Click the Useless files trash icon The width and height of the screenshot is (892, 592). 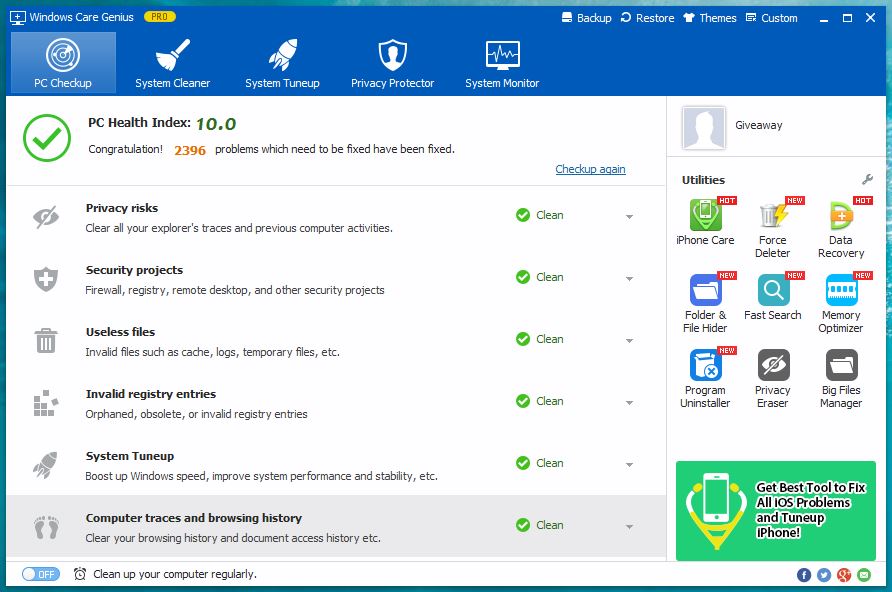pos(46,340)
